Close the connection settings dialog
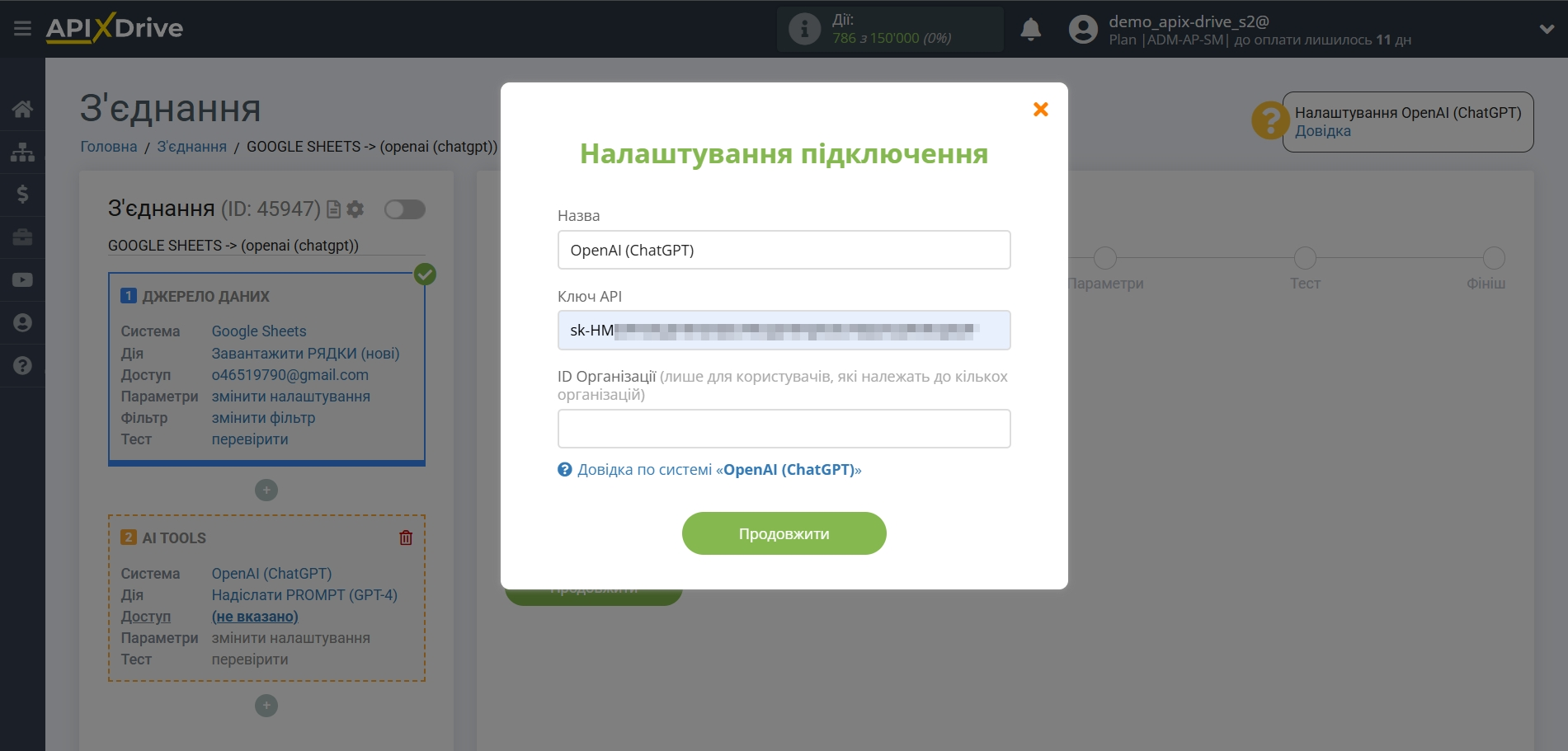The width and height of the screenshot is (1568, 751). [1041, 110]
